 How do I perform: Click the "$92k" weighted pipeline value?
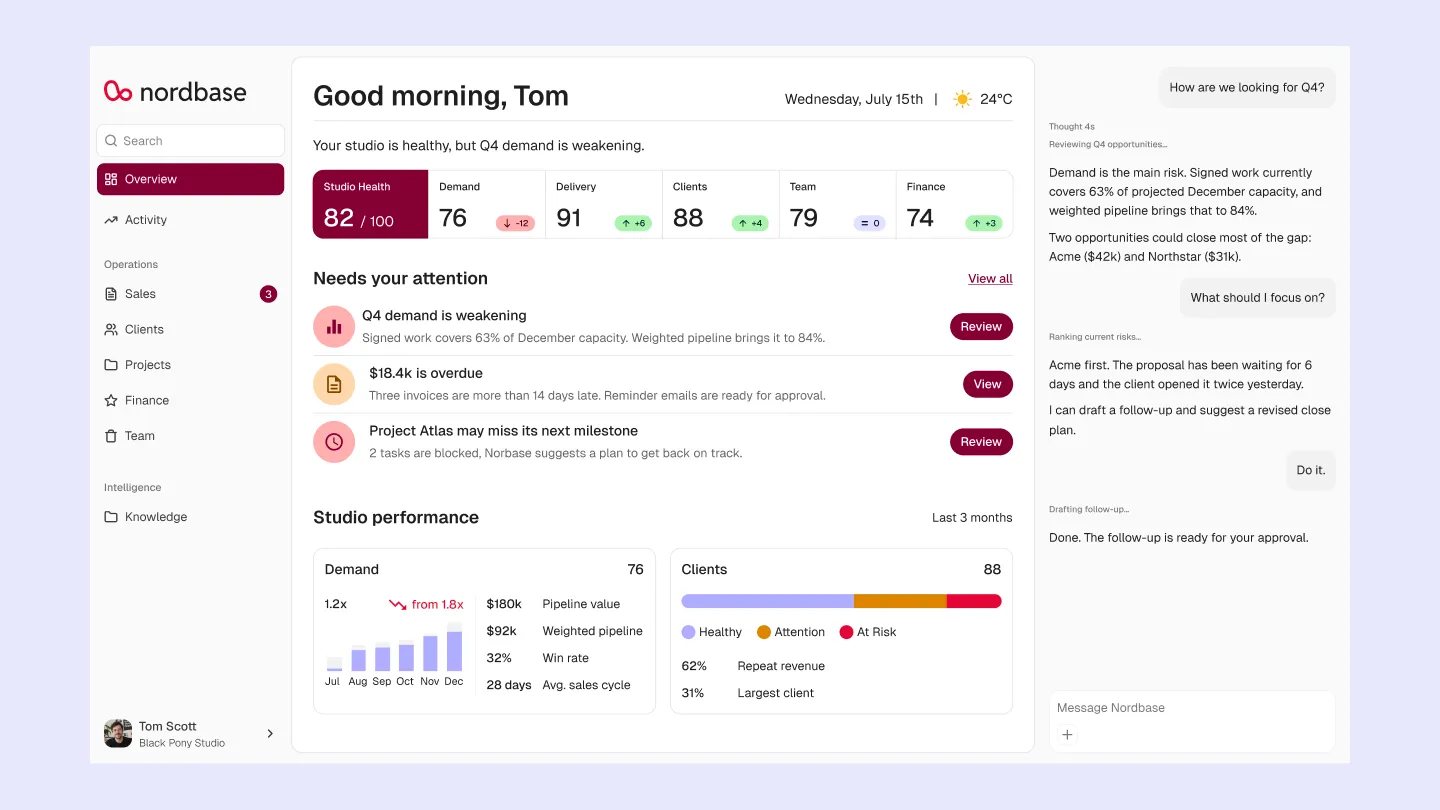point(502,631)
